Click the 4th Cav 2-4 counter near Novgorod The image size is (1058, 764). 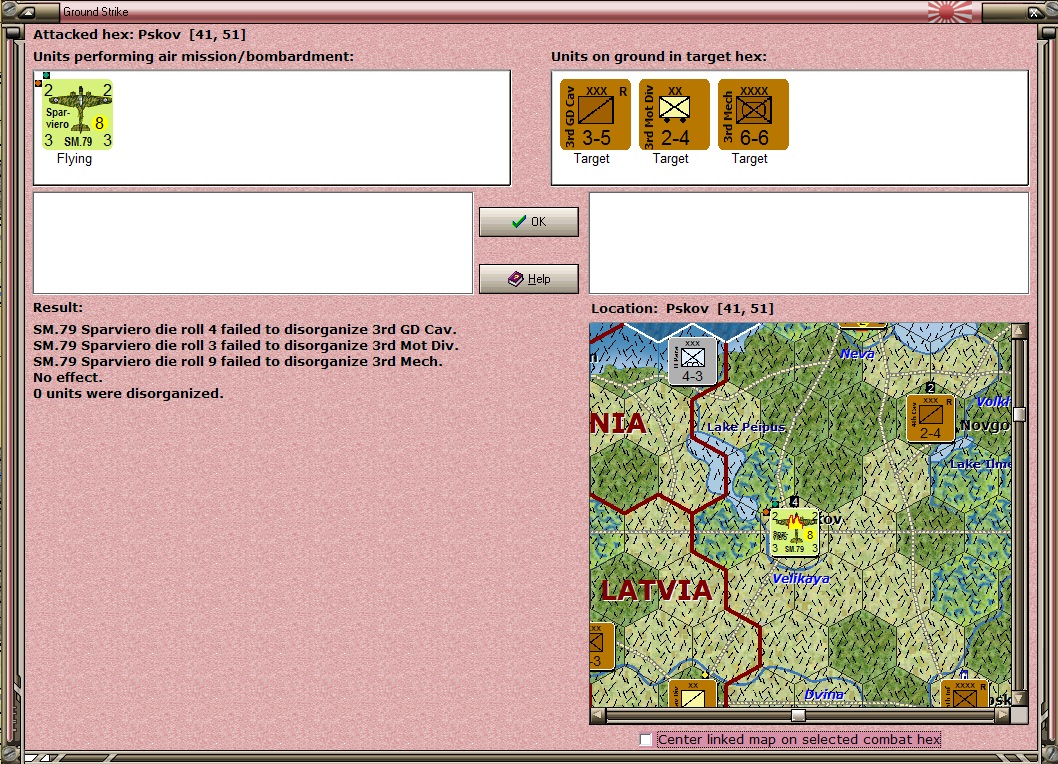[x=930, y=418]
